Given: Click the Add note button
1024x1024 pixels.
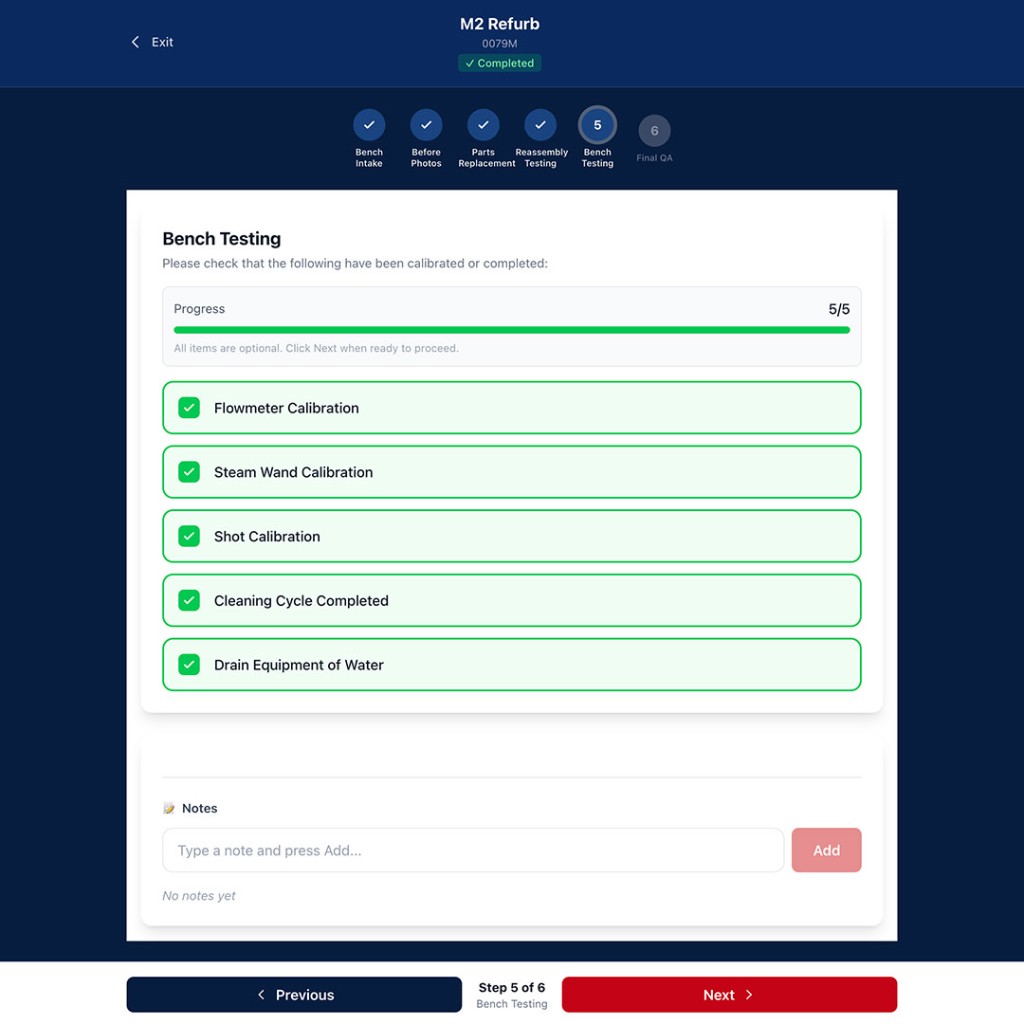Looking at the screenshot, I should coord(826,850).
